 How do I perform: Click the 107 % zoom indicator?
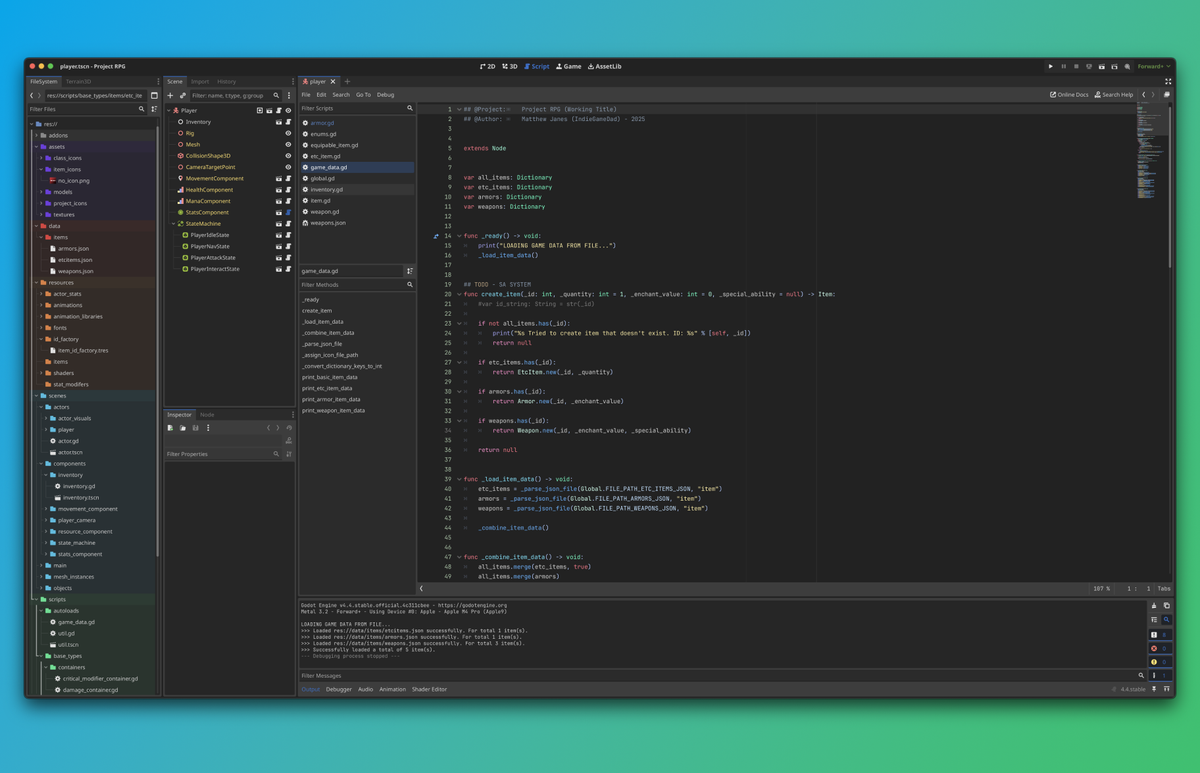[x=1101, y=589]
